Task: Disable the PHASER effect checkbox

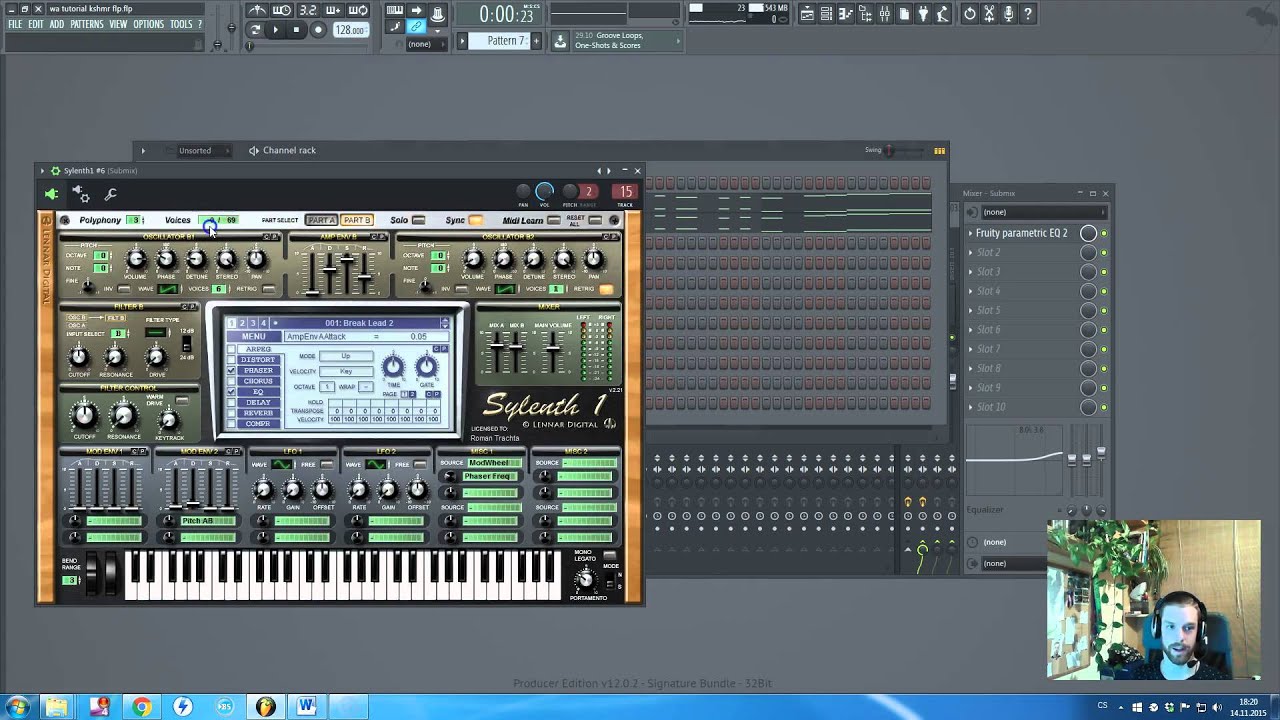Action: tap(232, 370)
